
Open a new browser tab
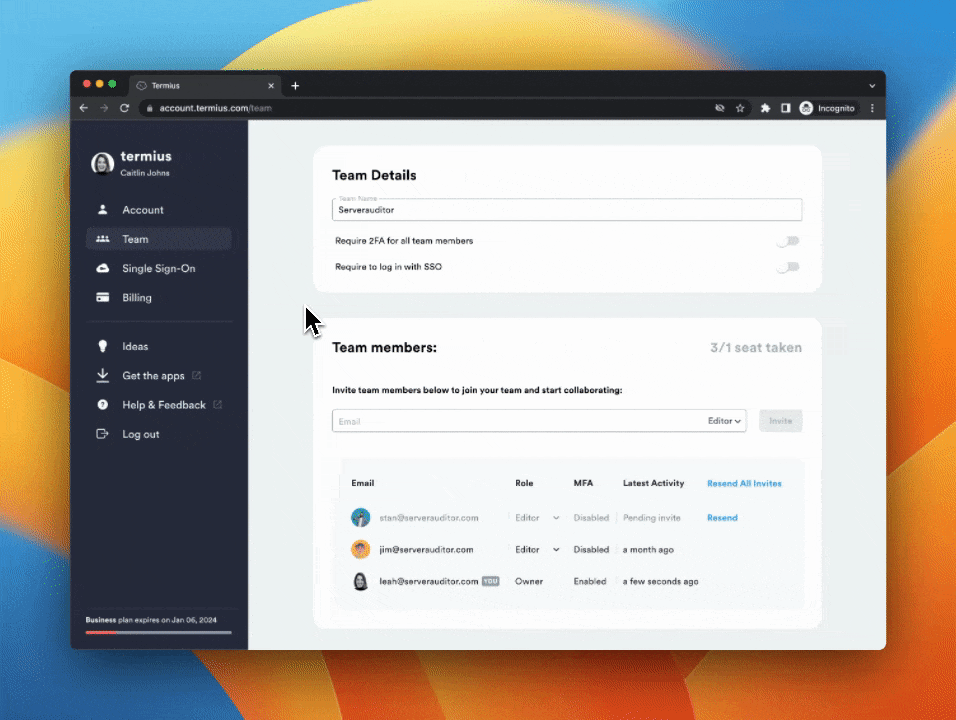[295, 86]
